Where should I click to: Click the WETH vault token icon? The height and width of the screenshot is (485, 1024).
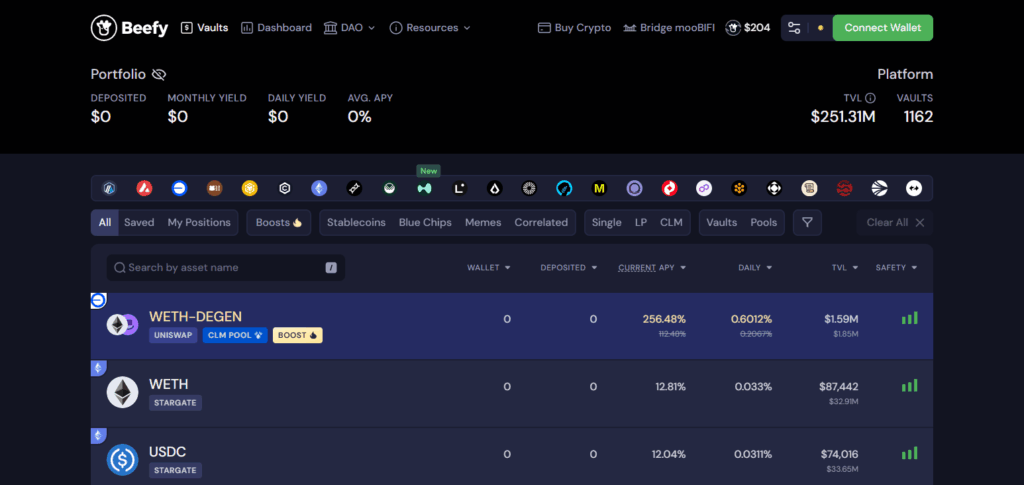tap(122, 392)
